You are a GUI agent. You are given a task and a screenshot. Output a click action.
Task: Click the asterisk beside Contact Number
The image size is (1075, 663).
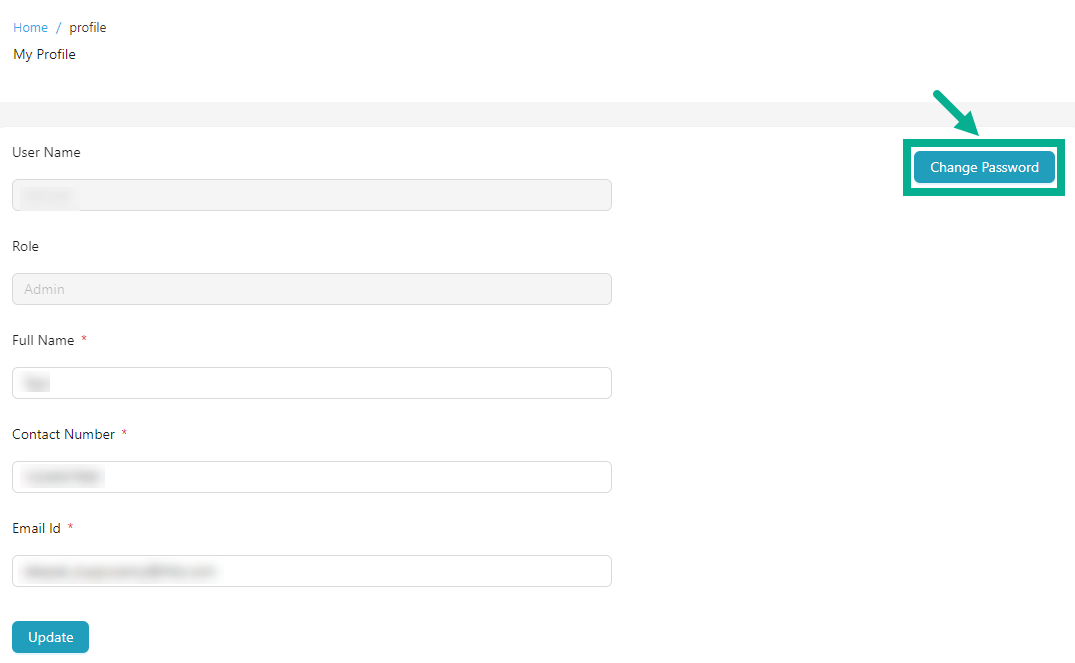pyautogui.click(x=124, y=434)
